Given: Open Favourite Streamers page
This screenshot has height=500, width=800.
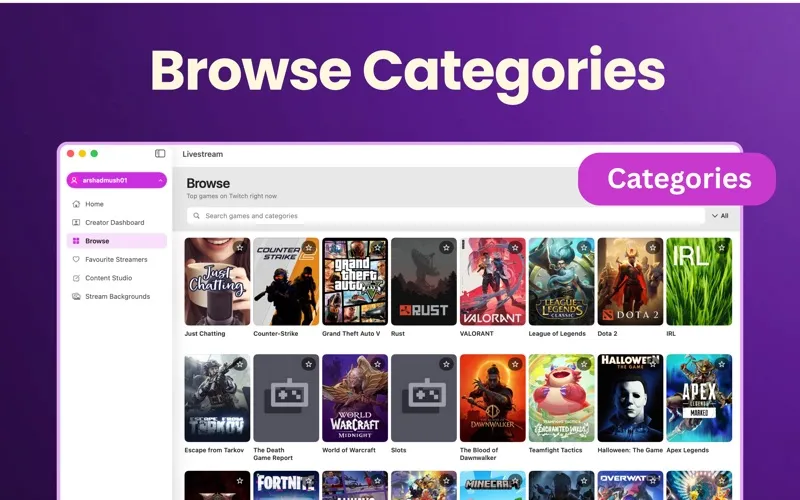Looking at the screenshot, I should click(116, 259).
